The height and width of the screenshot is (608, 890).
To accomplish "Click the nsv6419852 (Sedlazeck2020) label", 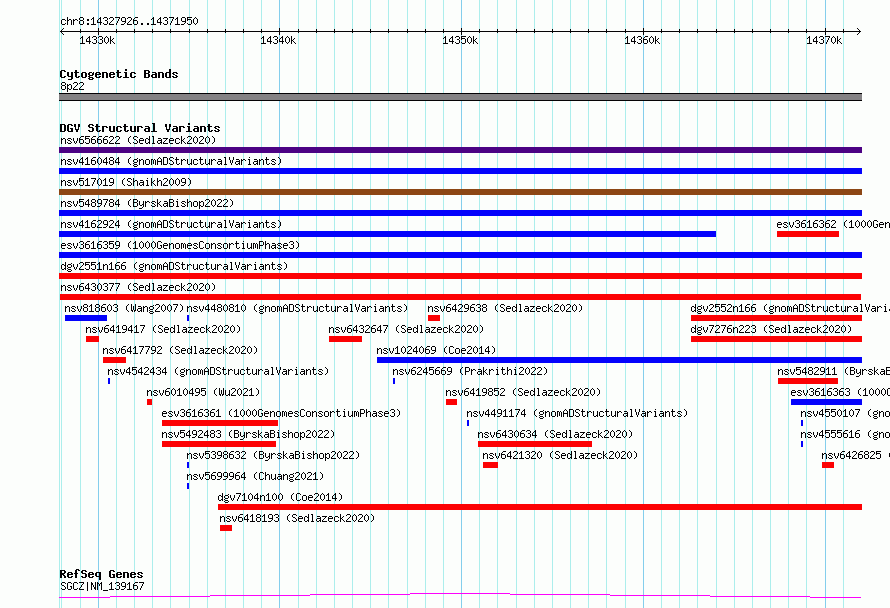I will point(523,392).
